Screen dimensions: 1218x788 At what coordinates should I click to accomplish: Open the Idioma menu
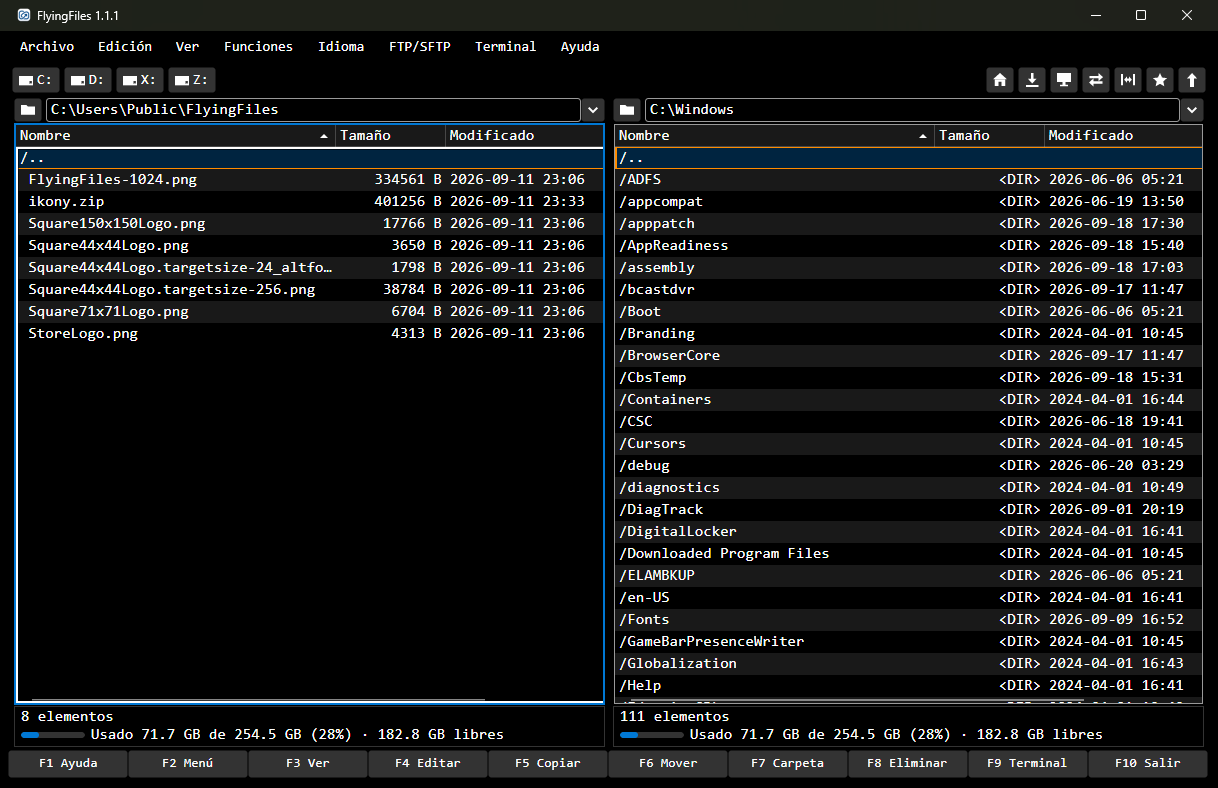pyautogui.click(x=341, y=46)
